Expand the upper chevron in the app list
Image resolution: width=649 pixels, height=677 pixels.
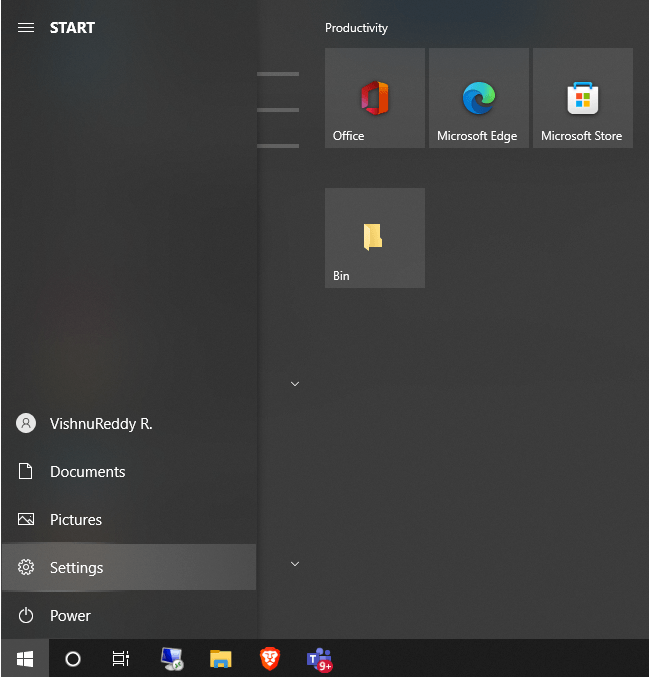point(295,384)
